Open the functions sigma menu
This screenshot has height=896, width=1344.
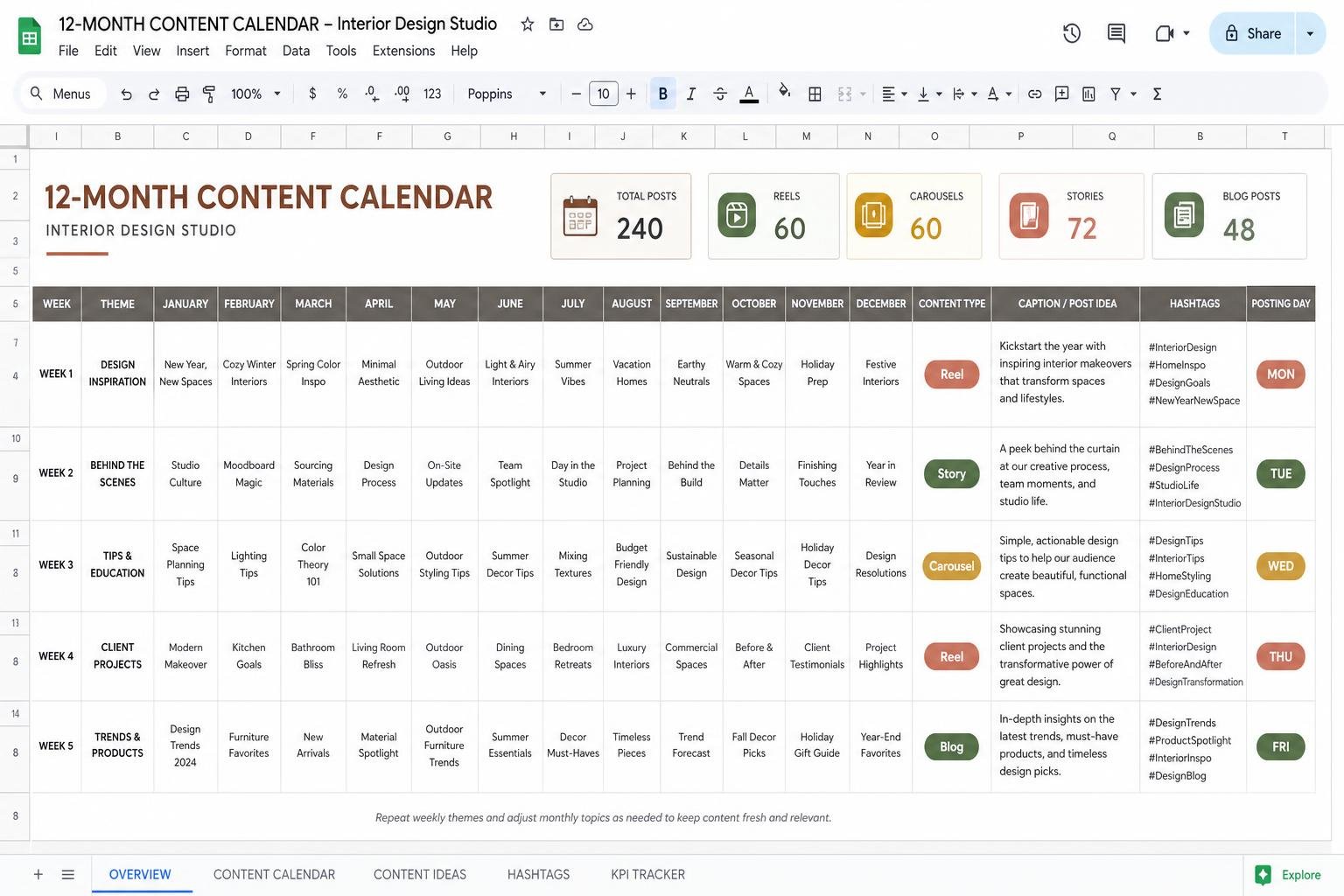pos(1157,94)
